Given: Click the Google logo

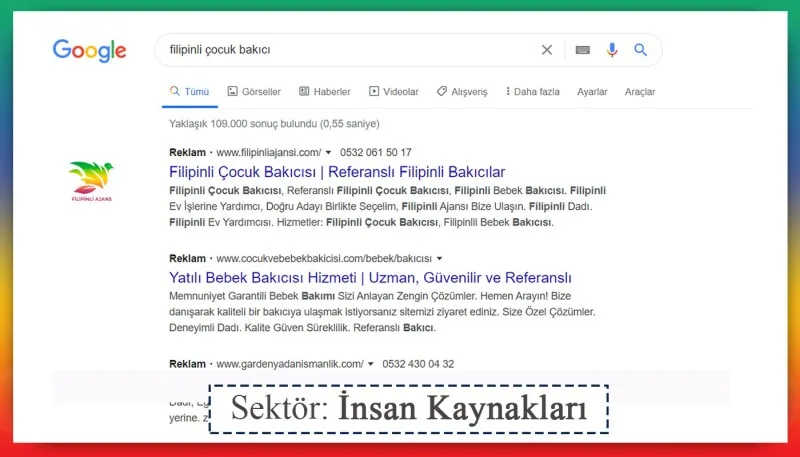Looking at the screenshot, I should click(x=89, y=50).
